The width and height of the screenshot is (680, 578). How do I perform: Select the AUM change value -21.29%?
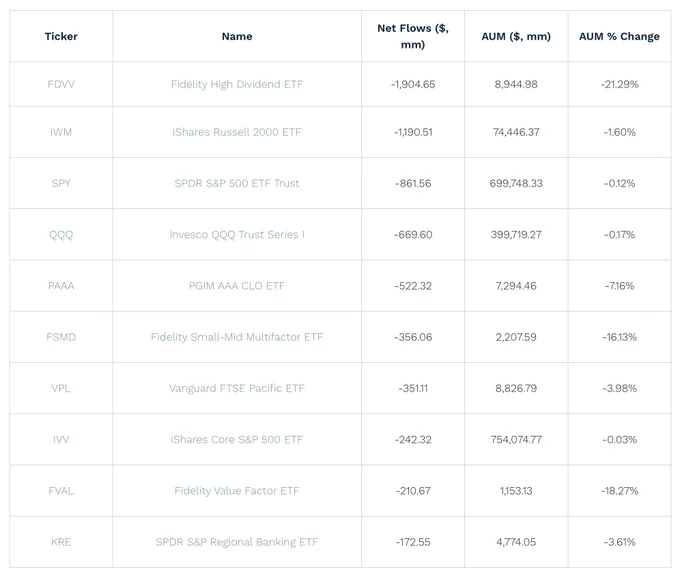[x=619, y=84]
